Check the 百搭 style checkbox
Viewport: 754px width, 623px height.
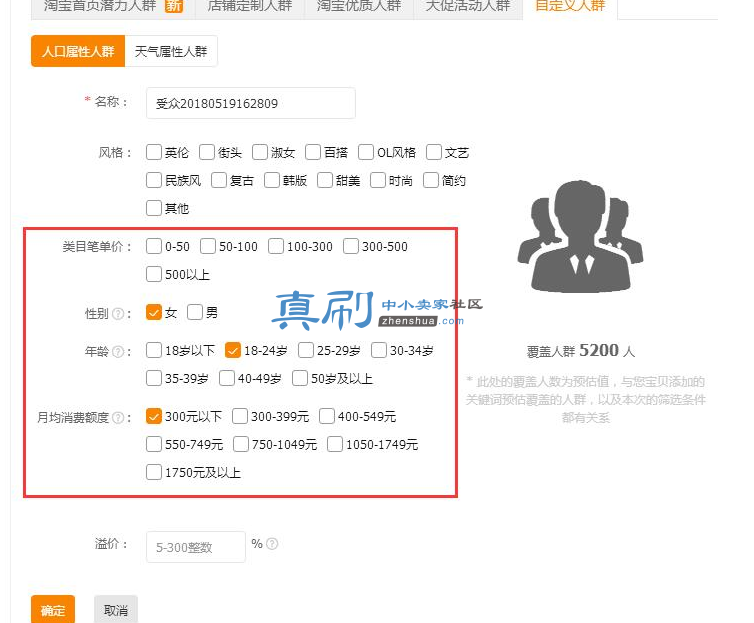313,152
